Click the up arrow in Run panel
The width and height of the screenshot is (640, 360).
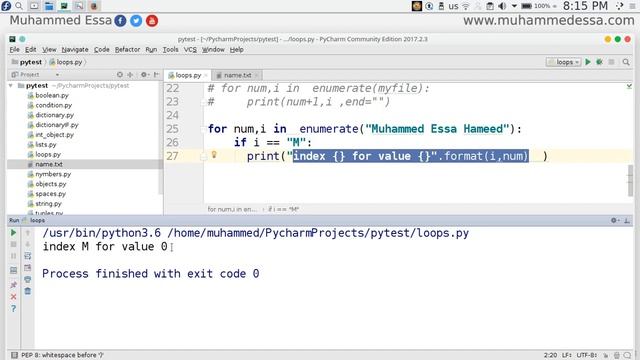pyautogui.click(x=28, y=233)
